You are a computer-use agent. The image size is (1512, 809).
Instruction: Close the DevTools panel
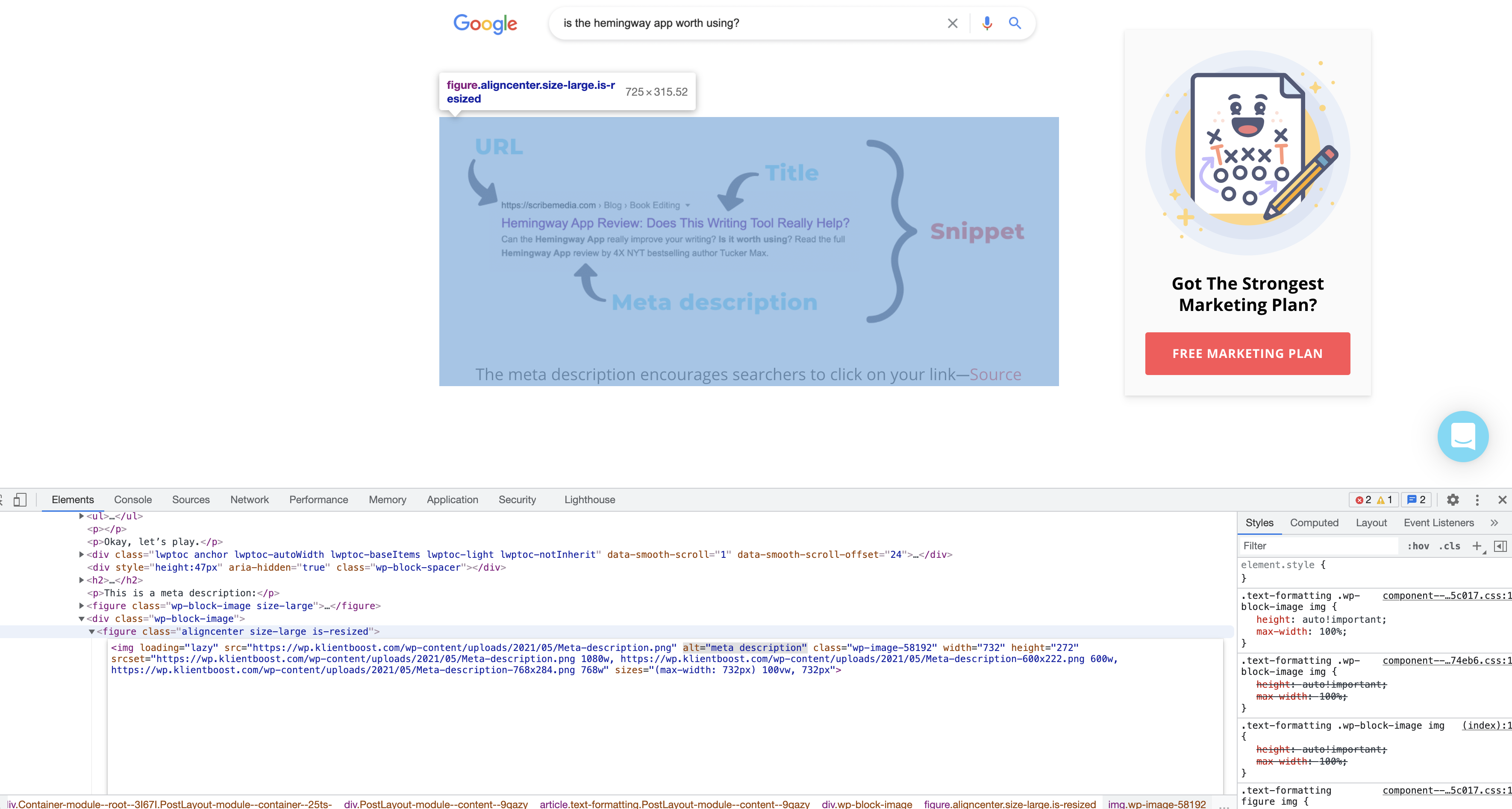point(1502,500)
